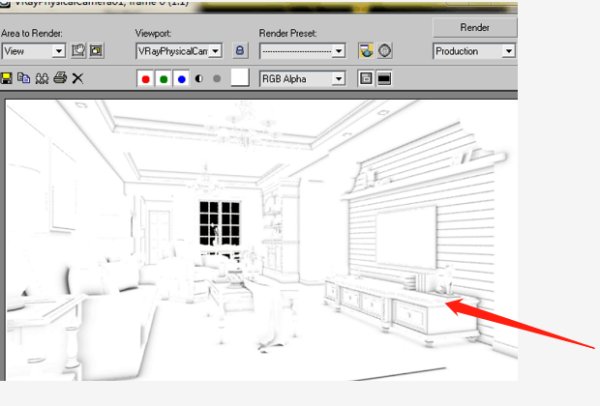Click the Clear (X) icon
This screenshot has width=600, height=406.
click(x=78, y=78)
